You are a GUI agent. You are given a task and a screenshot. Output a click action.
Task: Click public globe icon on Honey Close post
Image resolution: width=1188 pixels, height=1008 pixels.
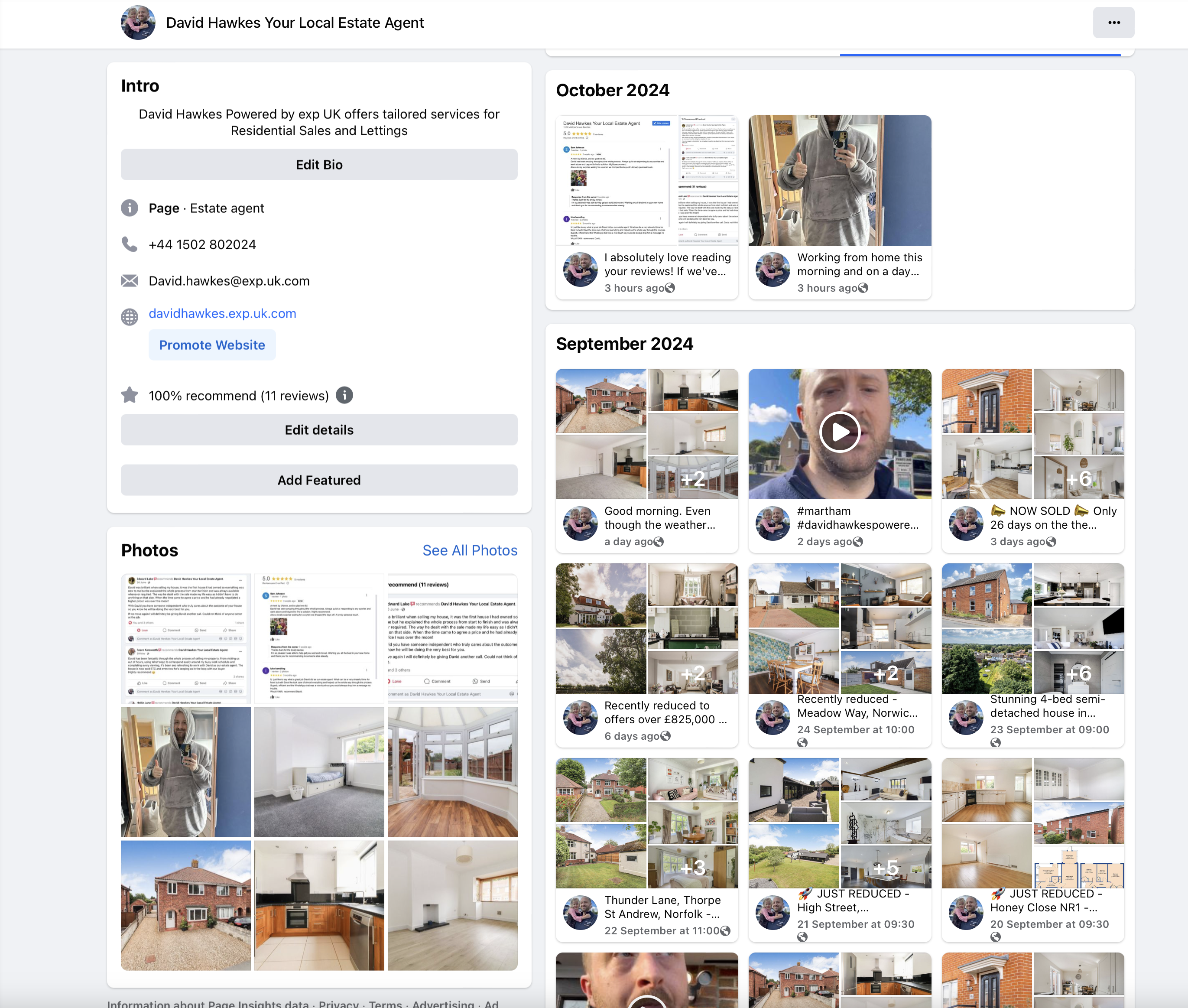point(996,937)
